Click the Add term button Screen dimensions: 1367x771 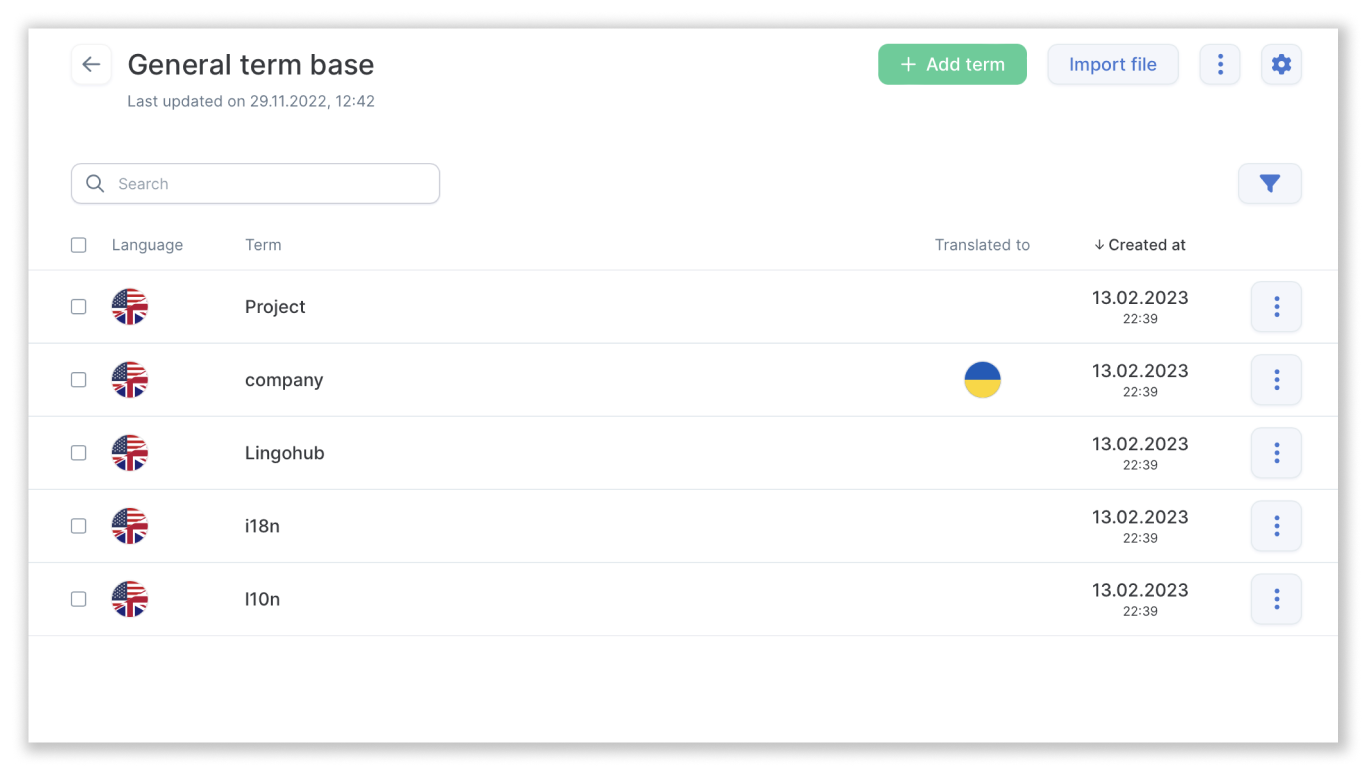[x=952, y=65]
